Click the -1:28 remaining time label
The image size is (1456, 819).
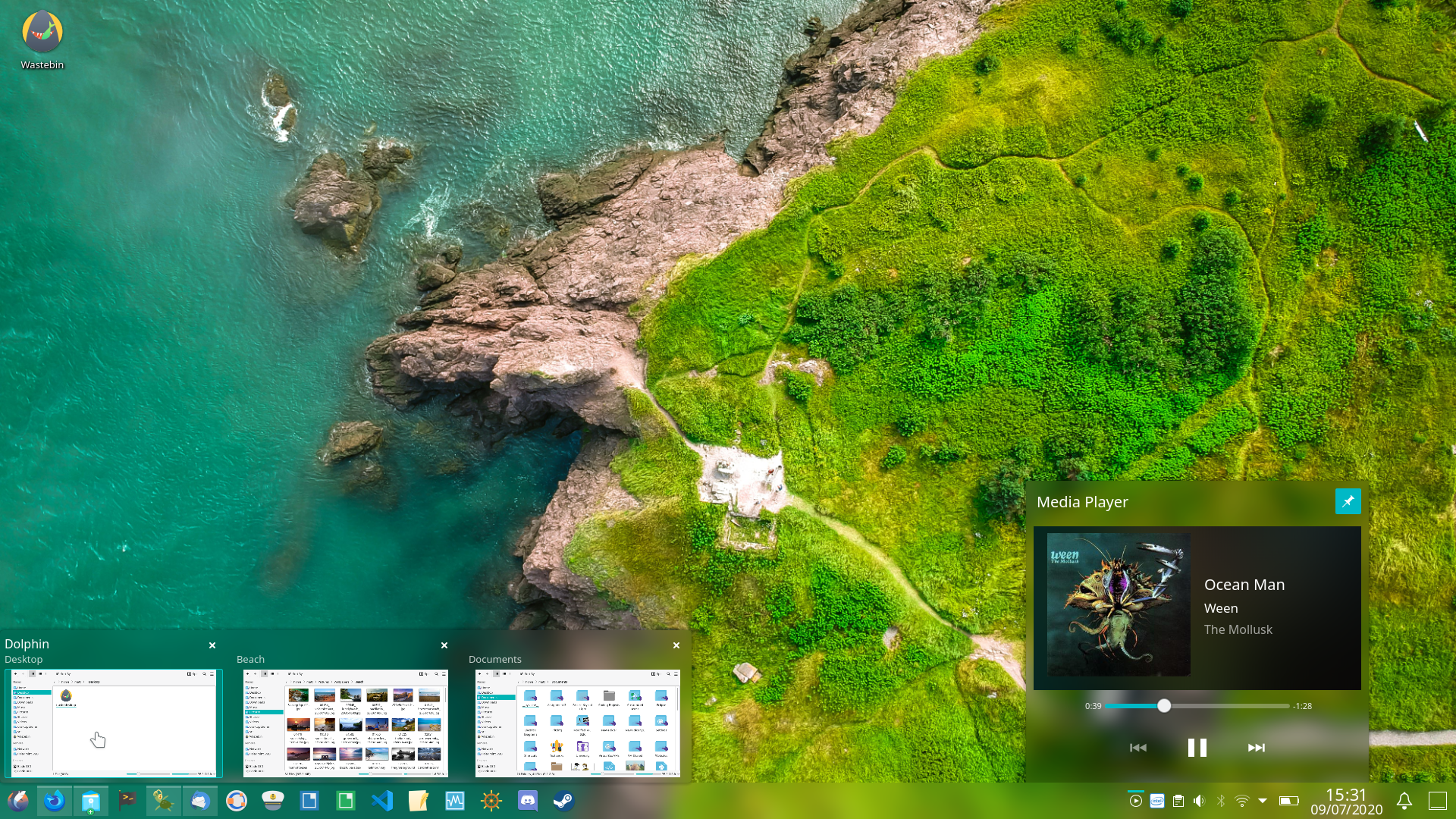tap(1303, 706)
